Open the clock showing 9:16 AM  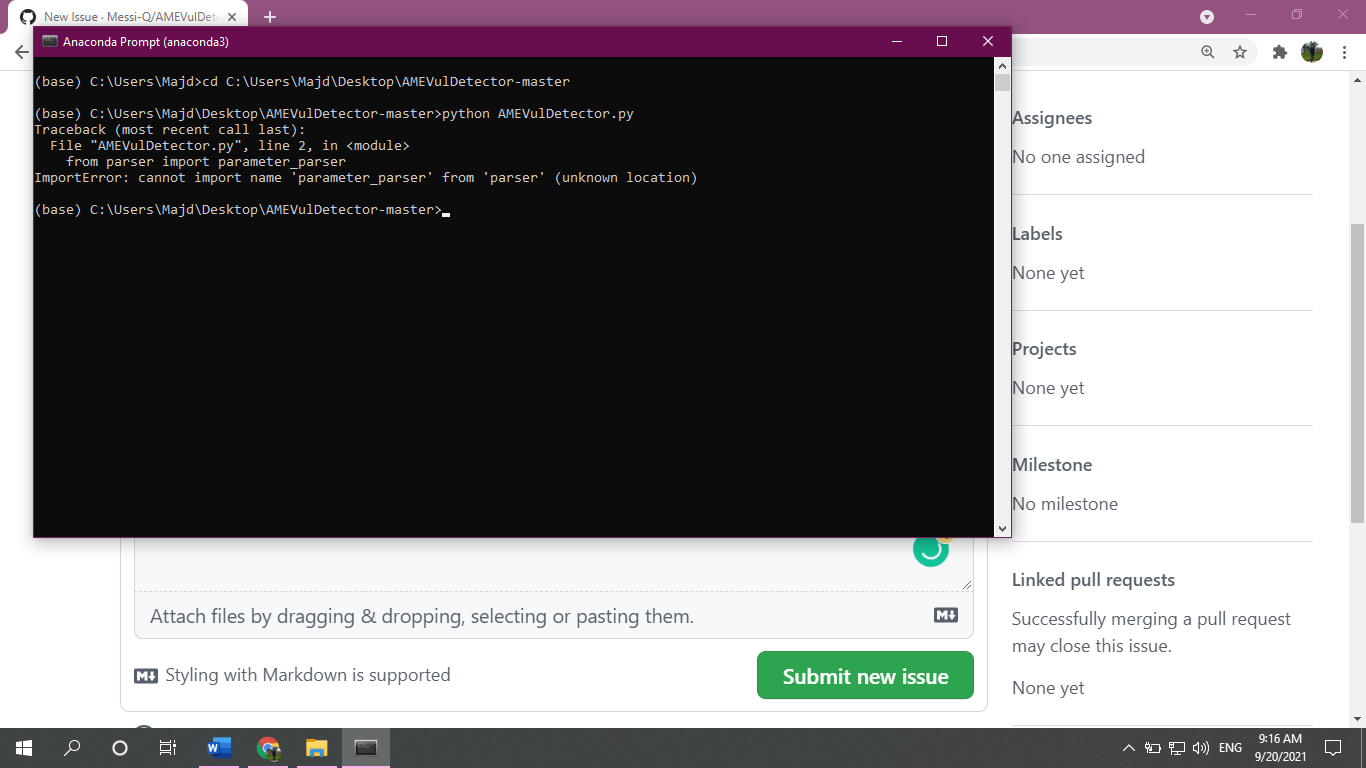click(x=1280, y=748)
